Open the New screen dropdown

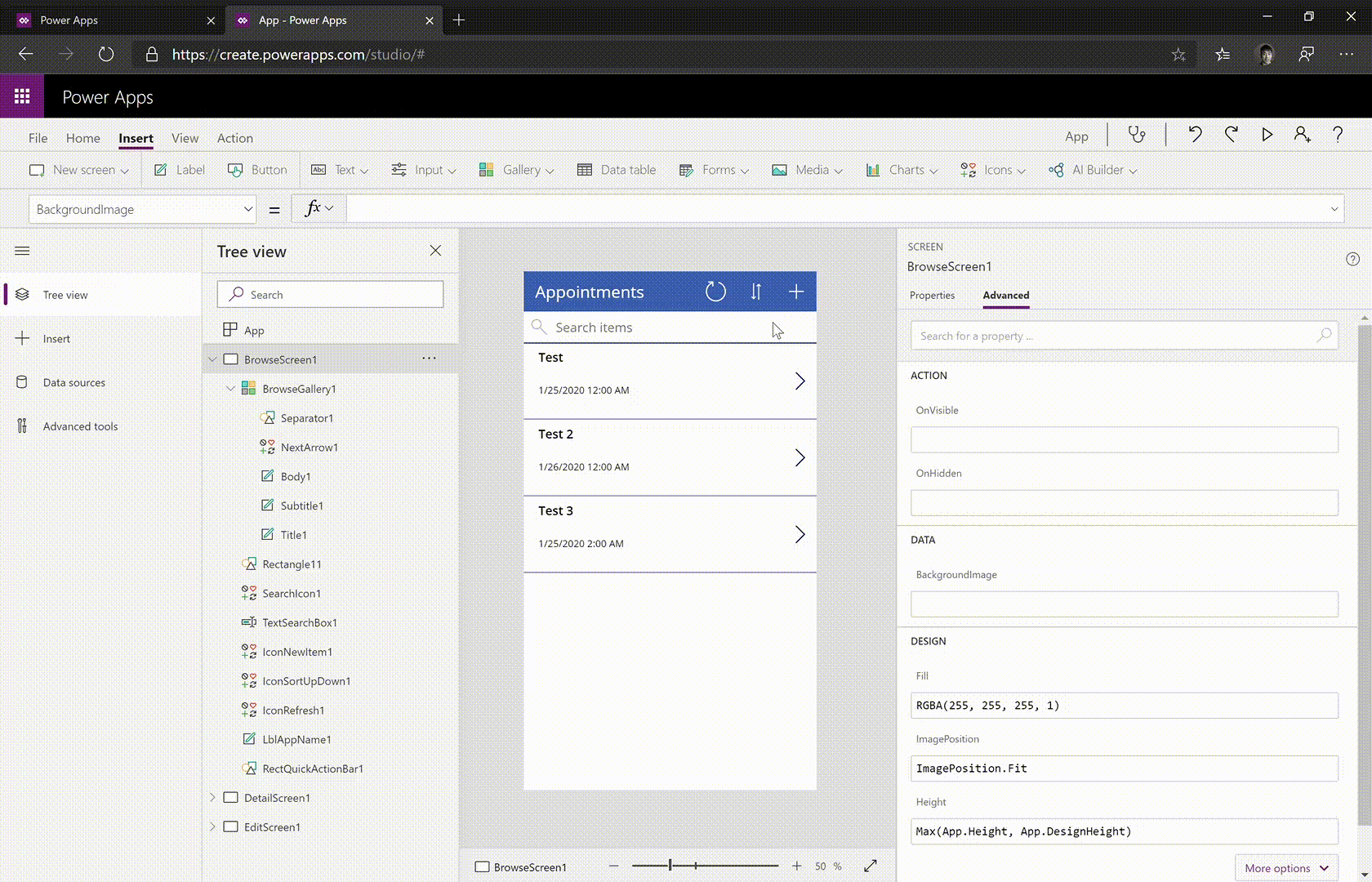pos(79,170)
